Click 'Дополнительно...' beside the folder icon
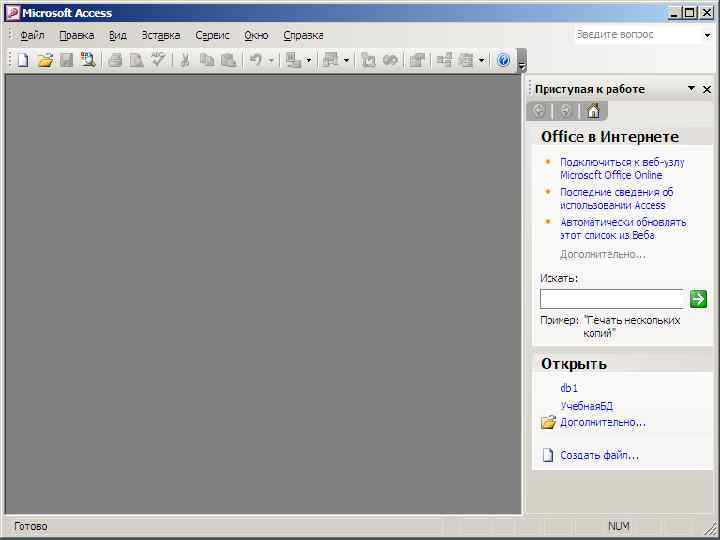The image size is (720, 540). [x=602, y=422]
